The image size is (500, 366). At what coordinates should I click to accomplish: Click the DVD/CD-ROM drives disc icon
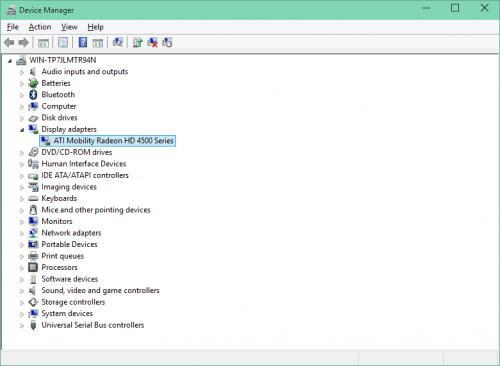pyautogui.click(x=33, y=152)
